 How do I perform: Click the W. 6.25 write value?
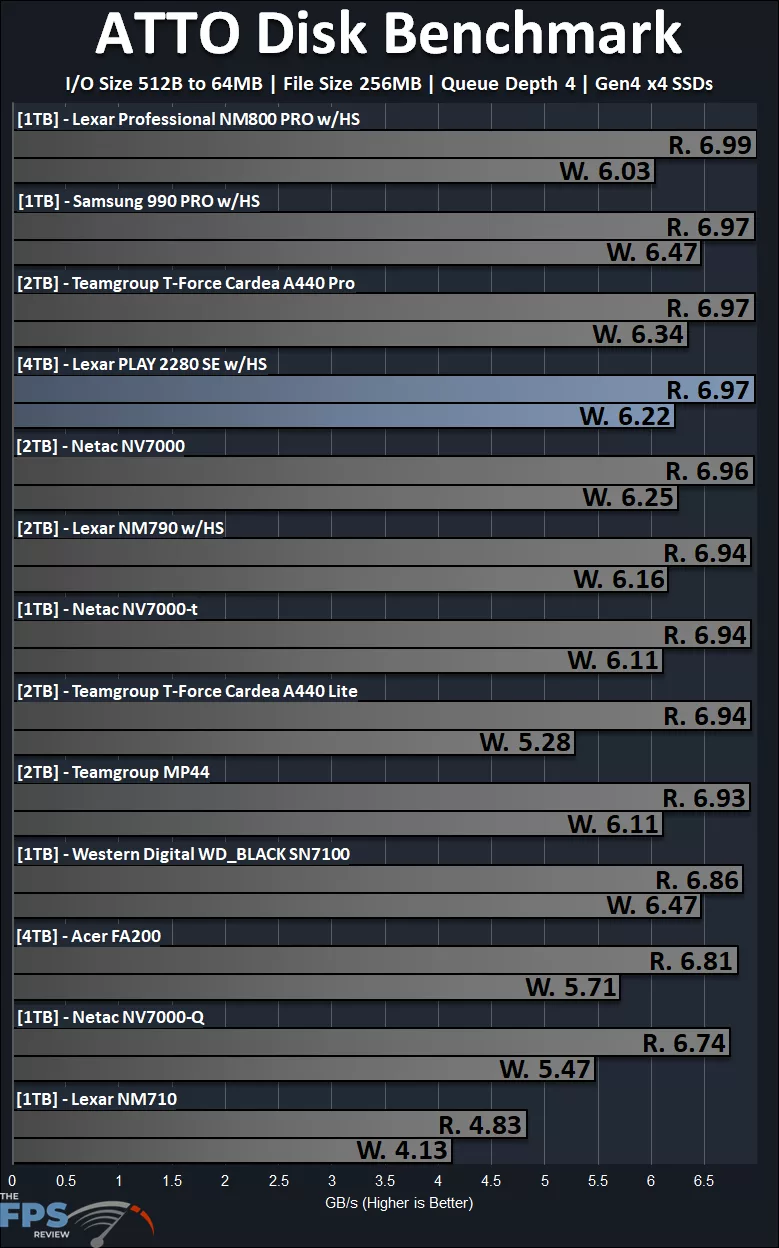pos(629,497)
